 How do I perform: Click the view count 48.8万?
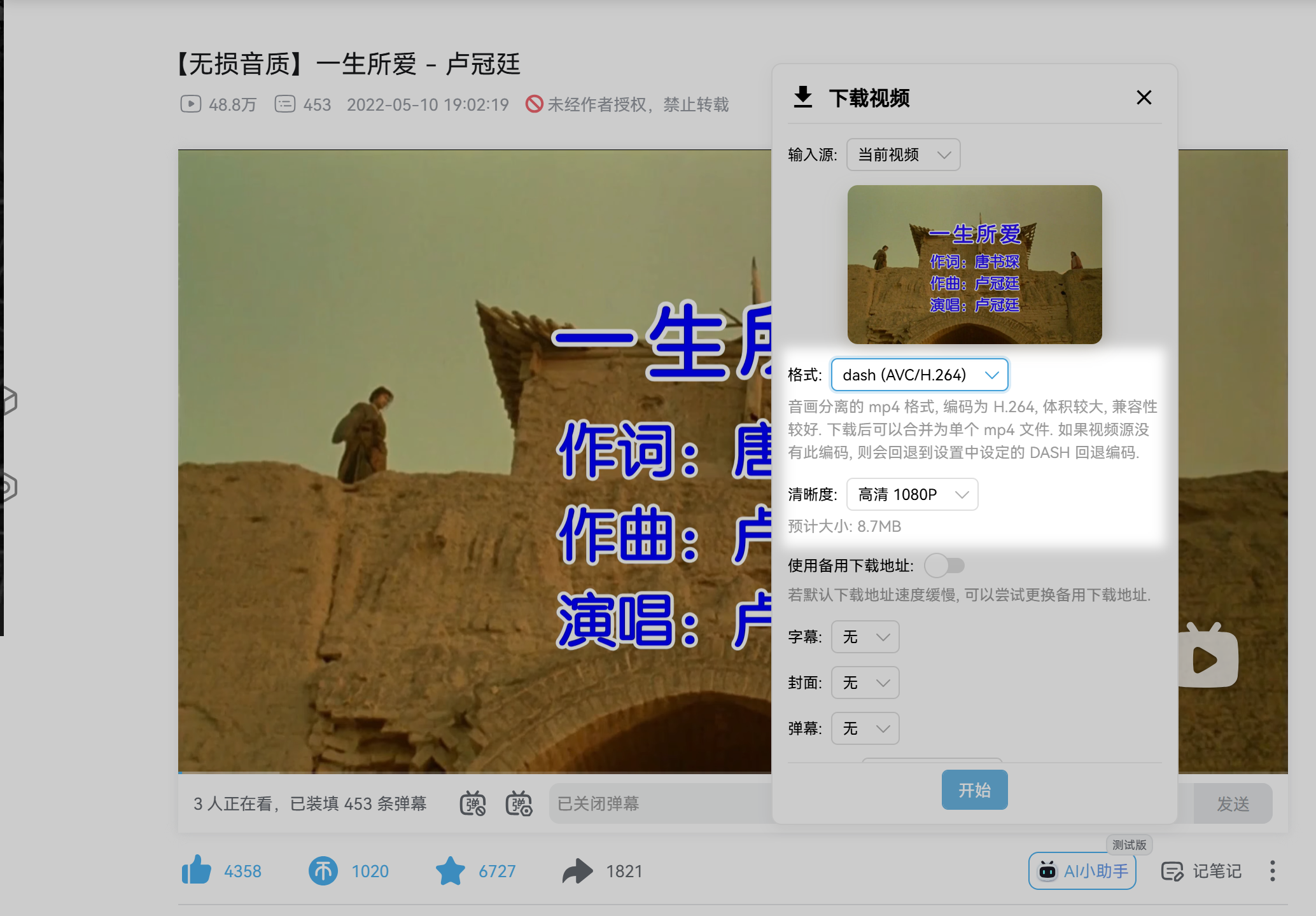(232, 104)
